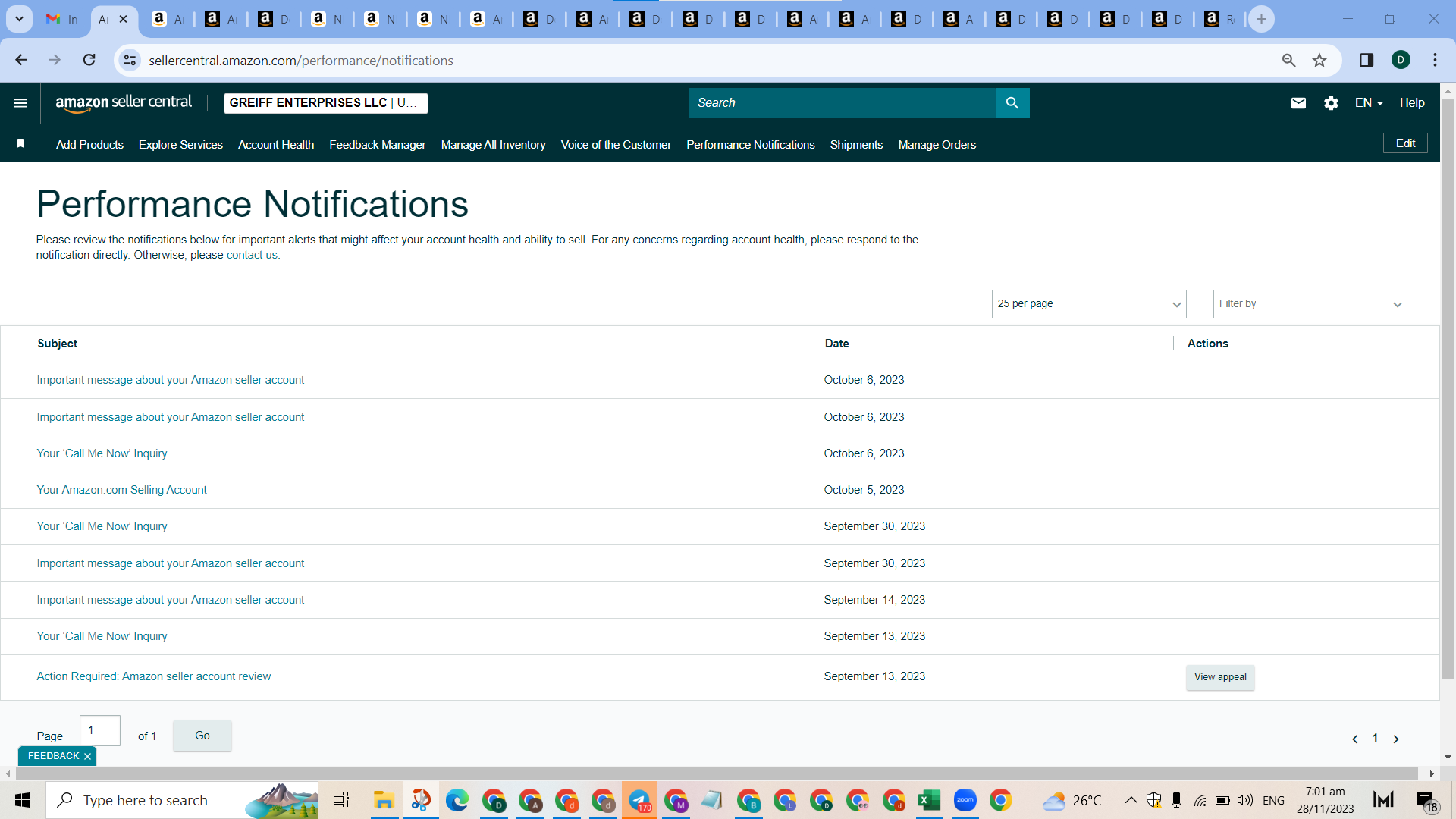This screenshot has height=819, width=1456.
Task: Open Excel from taskbar
Action: [x=929, y=800]
